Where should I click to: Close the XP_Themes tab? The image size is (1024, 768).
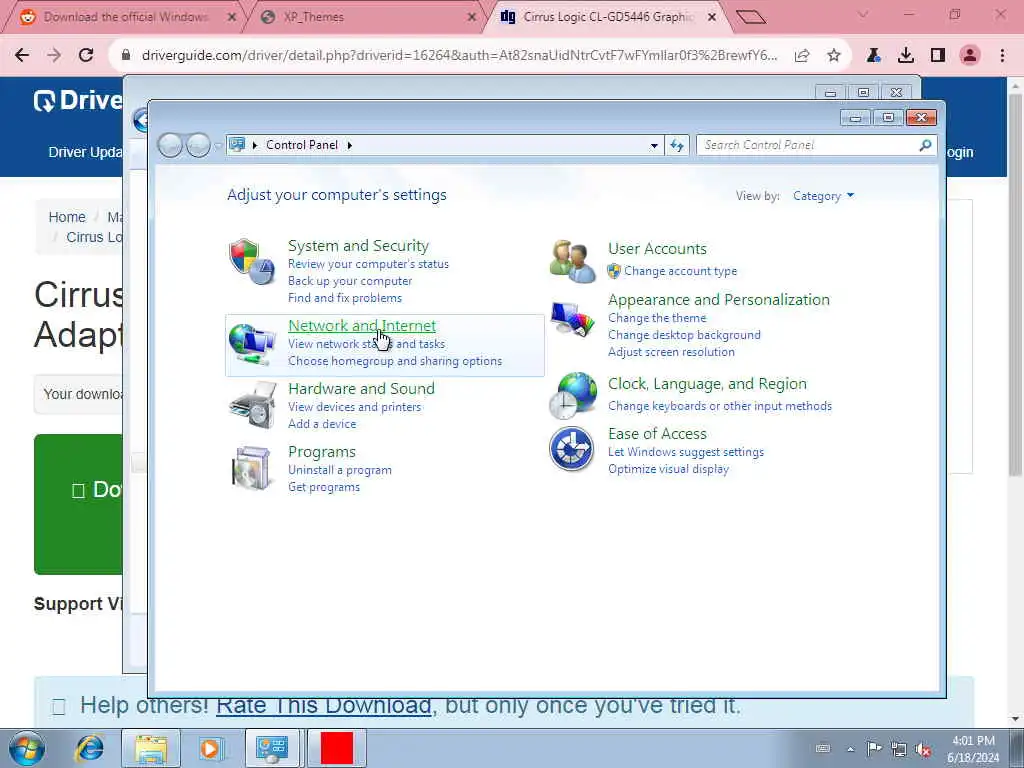point(472,18)
